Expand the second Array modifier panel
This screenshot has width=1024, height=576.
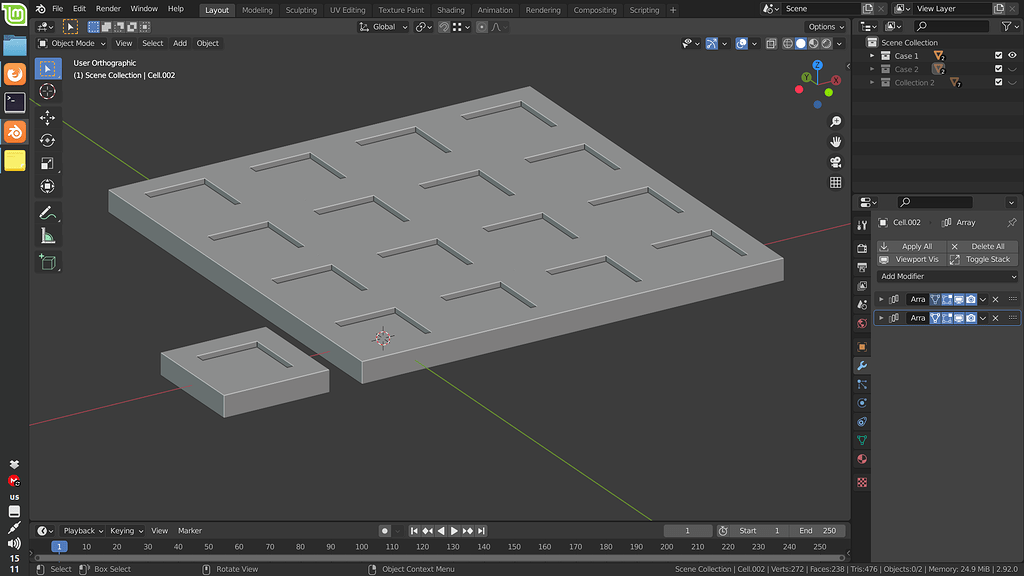tap(881, 318)
